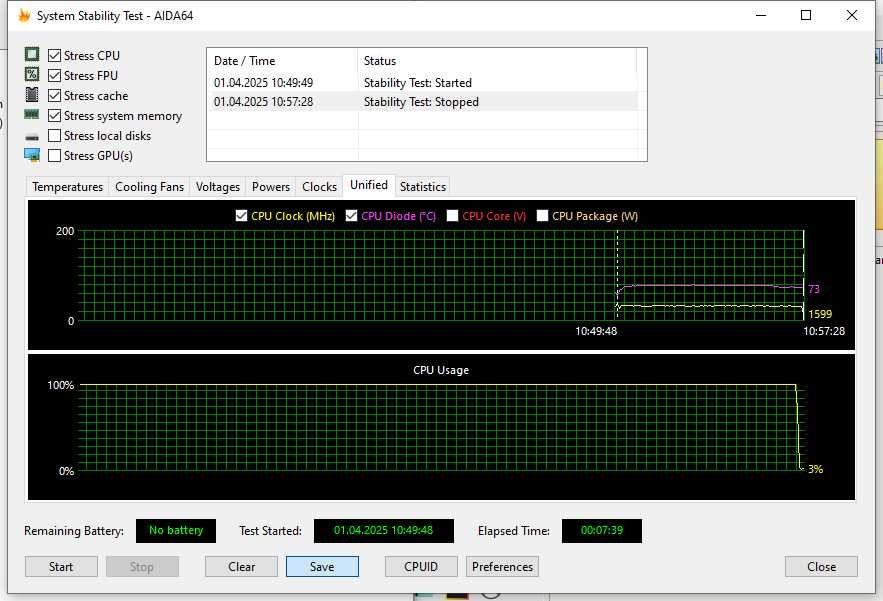Image resolution: width=883 pixels, height=601 pixels.
Task: Click the Start button
Action: (61, 567)
